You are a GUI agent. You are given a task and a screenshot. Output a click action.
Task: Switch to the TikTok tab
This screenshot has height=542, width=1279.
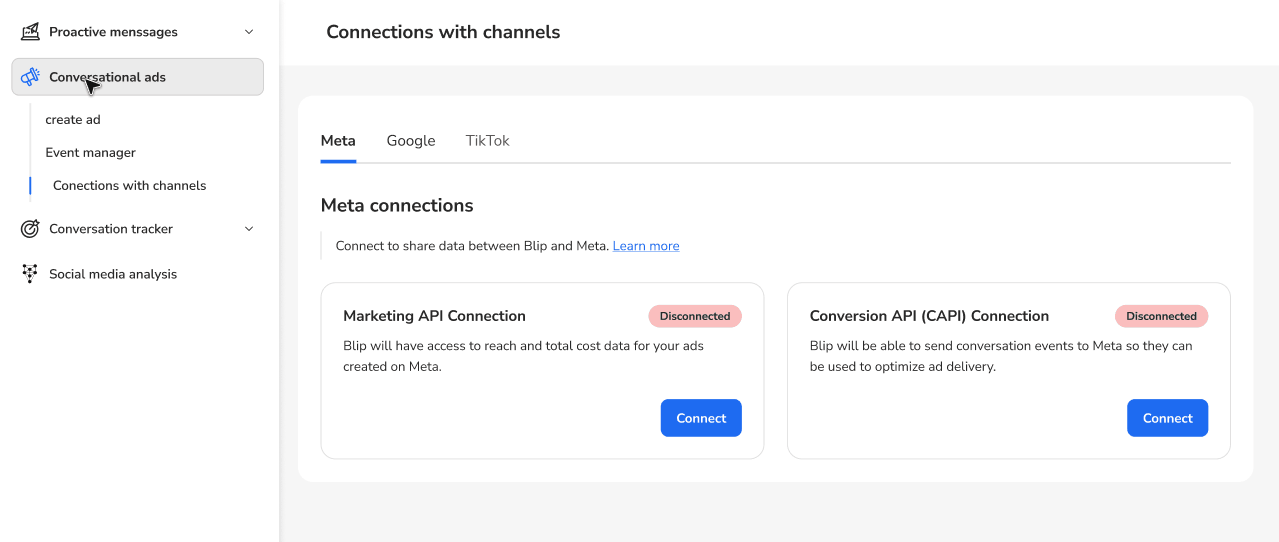[x=487, y=141]
